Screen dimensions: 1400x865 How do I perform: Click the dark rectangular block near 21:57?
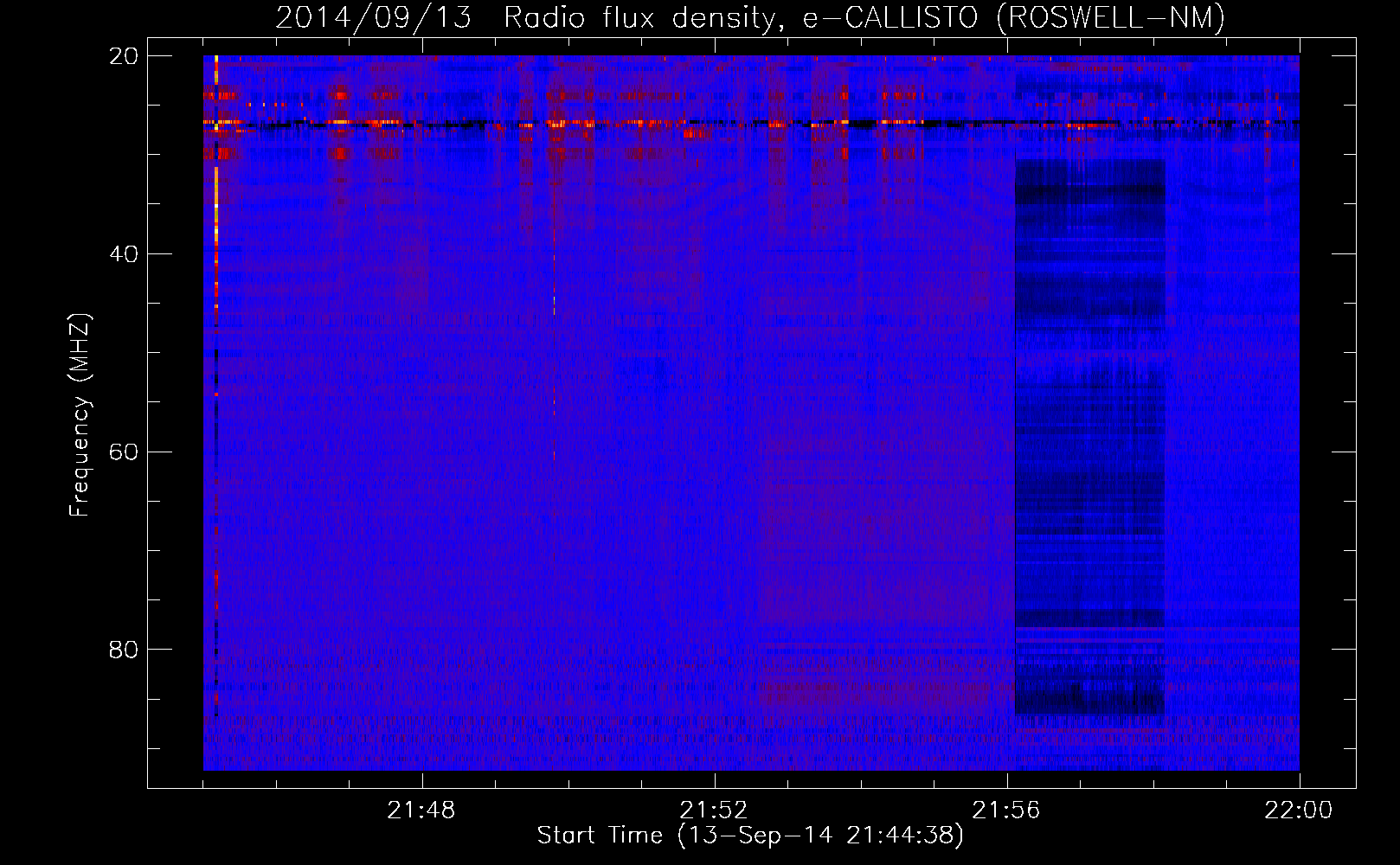pyautogui.click(x=1089, y=437)
